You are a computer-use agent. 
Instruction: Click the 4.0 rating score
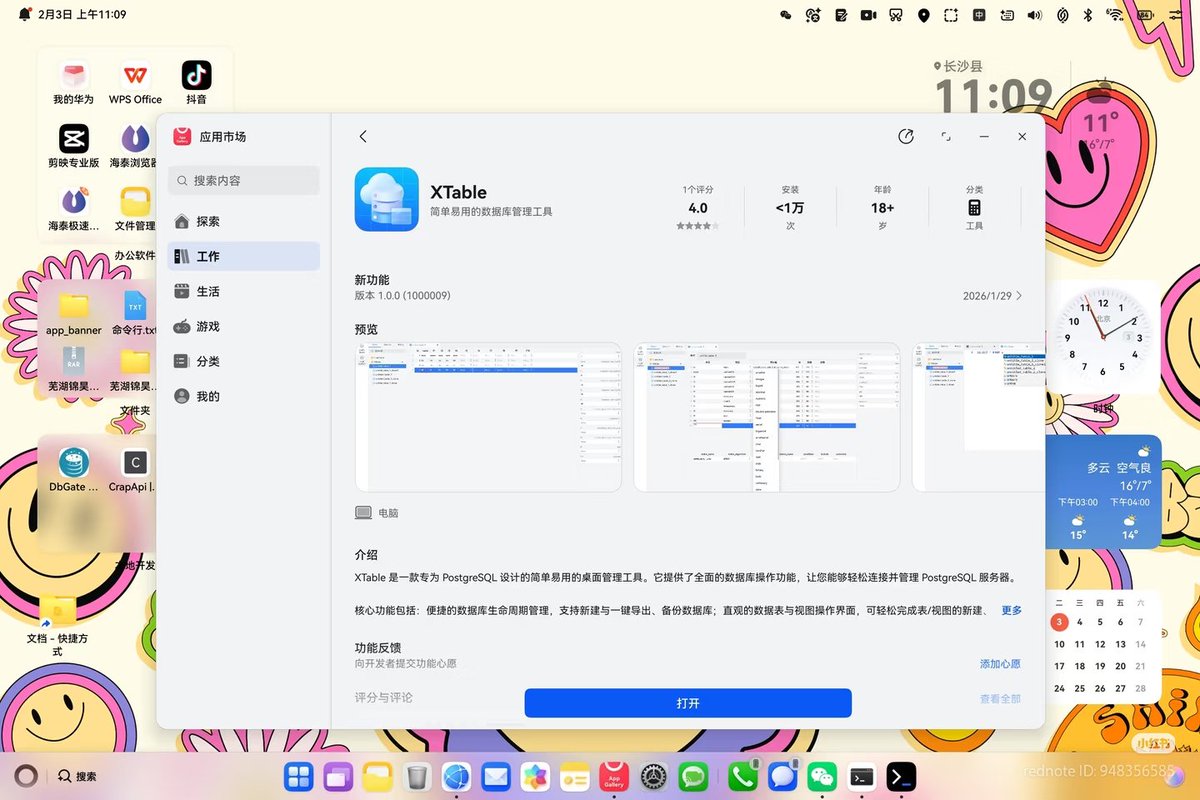click(698, 208)
